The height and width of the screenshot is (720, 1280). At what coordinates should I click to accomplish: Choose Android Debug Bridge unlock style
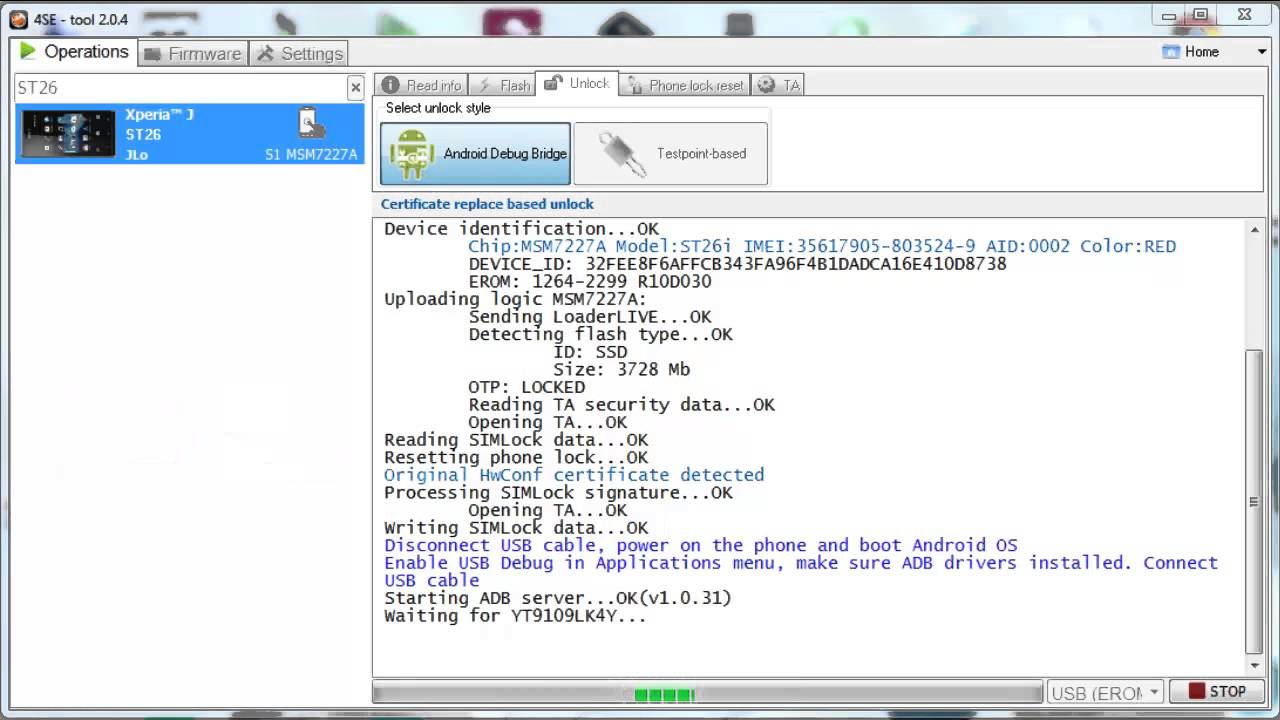475,154
